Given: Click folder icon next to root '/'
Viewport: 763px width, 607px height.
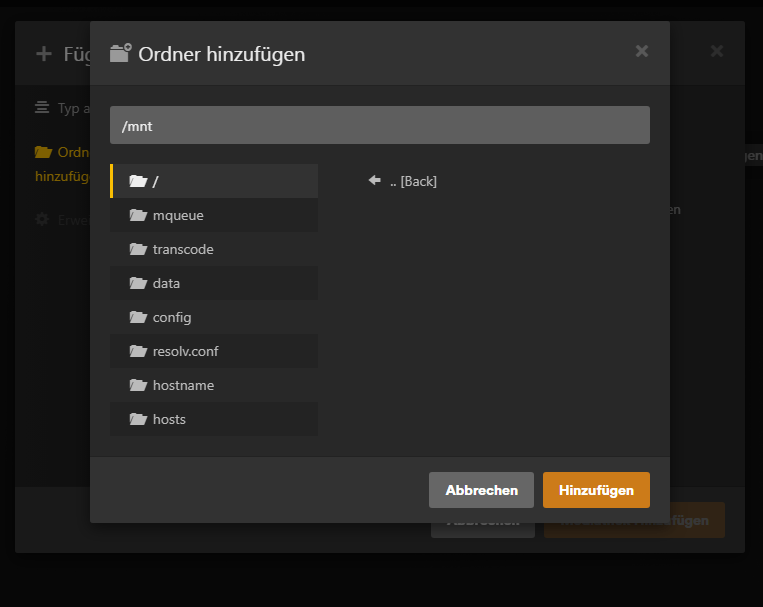Looking at the screenshot, I should [138, 181].
